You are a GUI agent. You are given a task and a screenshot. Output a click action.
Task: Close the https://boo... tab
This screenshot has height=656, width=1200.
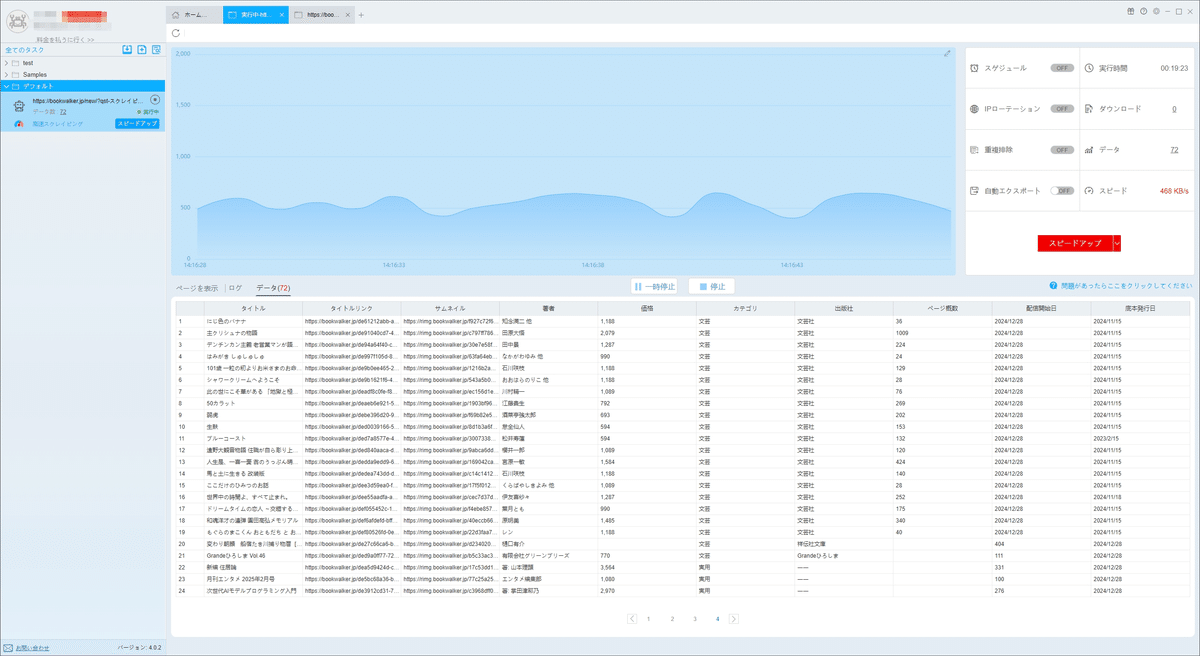point(346,15)
